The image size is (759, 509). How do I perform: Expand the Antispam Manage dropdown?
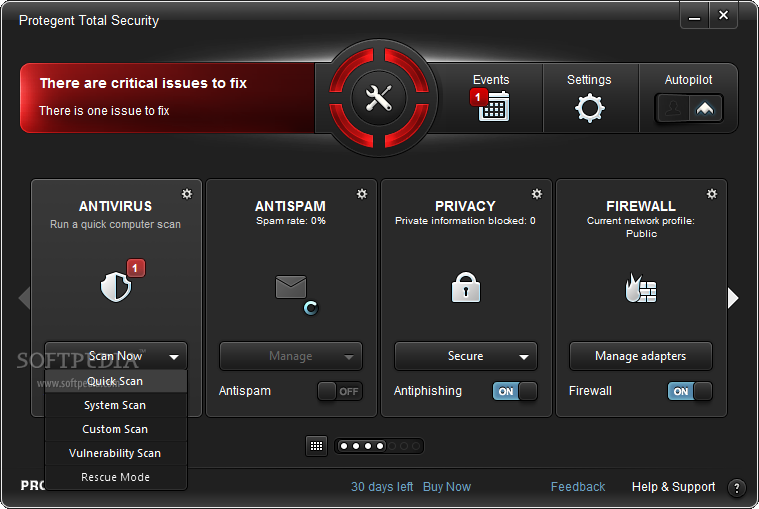[291, 357]
